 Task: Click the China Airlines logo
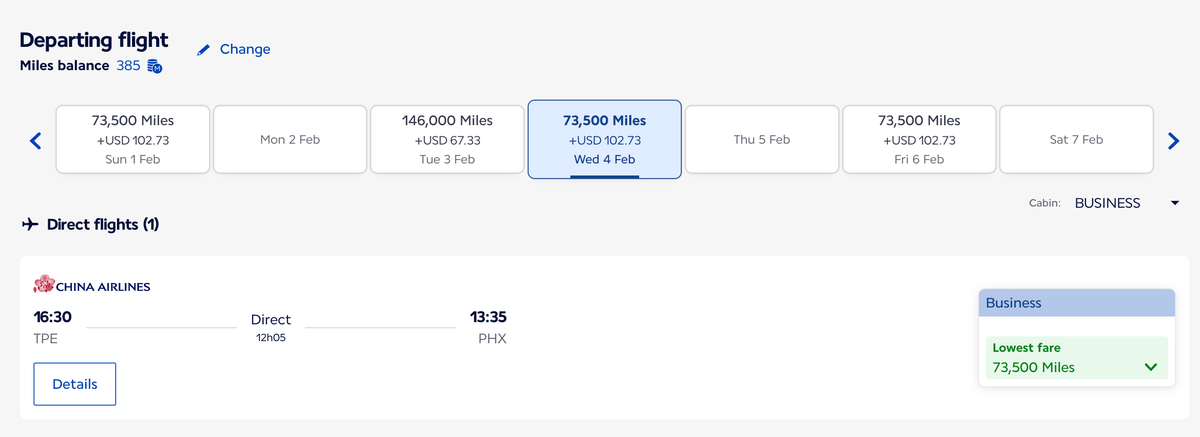(x=91, y=286)
